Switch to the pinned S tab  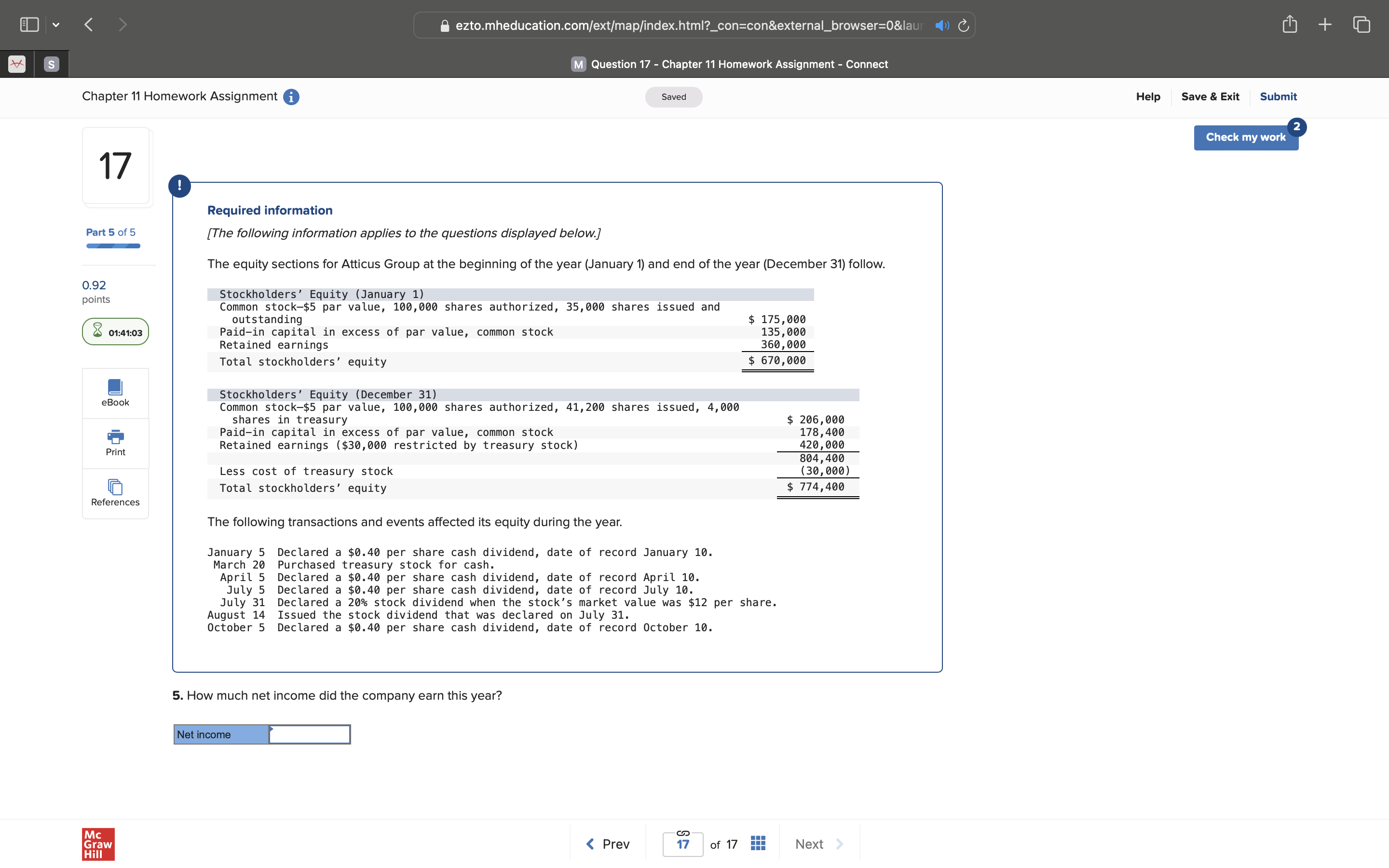pos(51,64)
